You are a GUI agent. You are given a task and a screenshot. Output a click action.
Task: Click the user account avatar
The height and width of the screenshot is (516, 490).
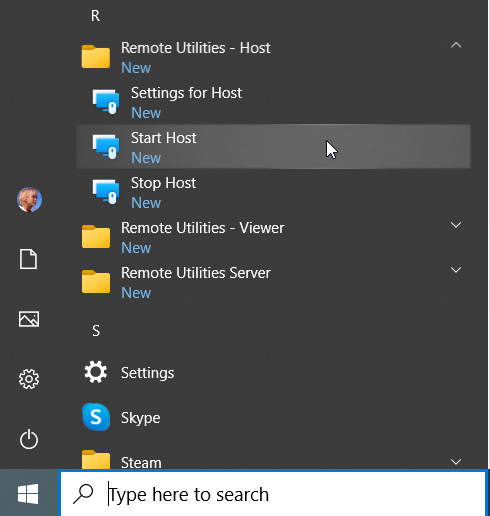click(29, 199)
